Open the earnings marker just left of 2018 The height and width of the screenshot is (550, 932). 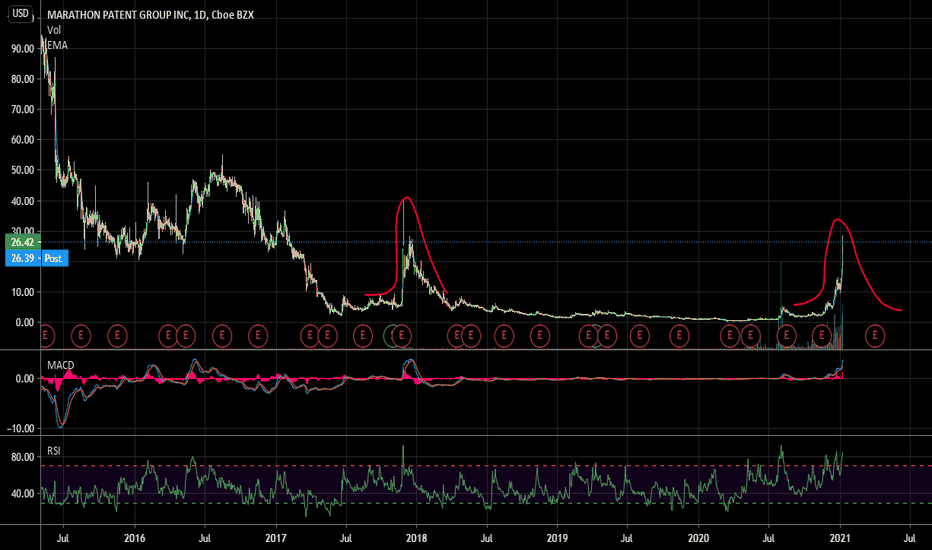(x=402, y=336)
